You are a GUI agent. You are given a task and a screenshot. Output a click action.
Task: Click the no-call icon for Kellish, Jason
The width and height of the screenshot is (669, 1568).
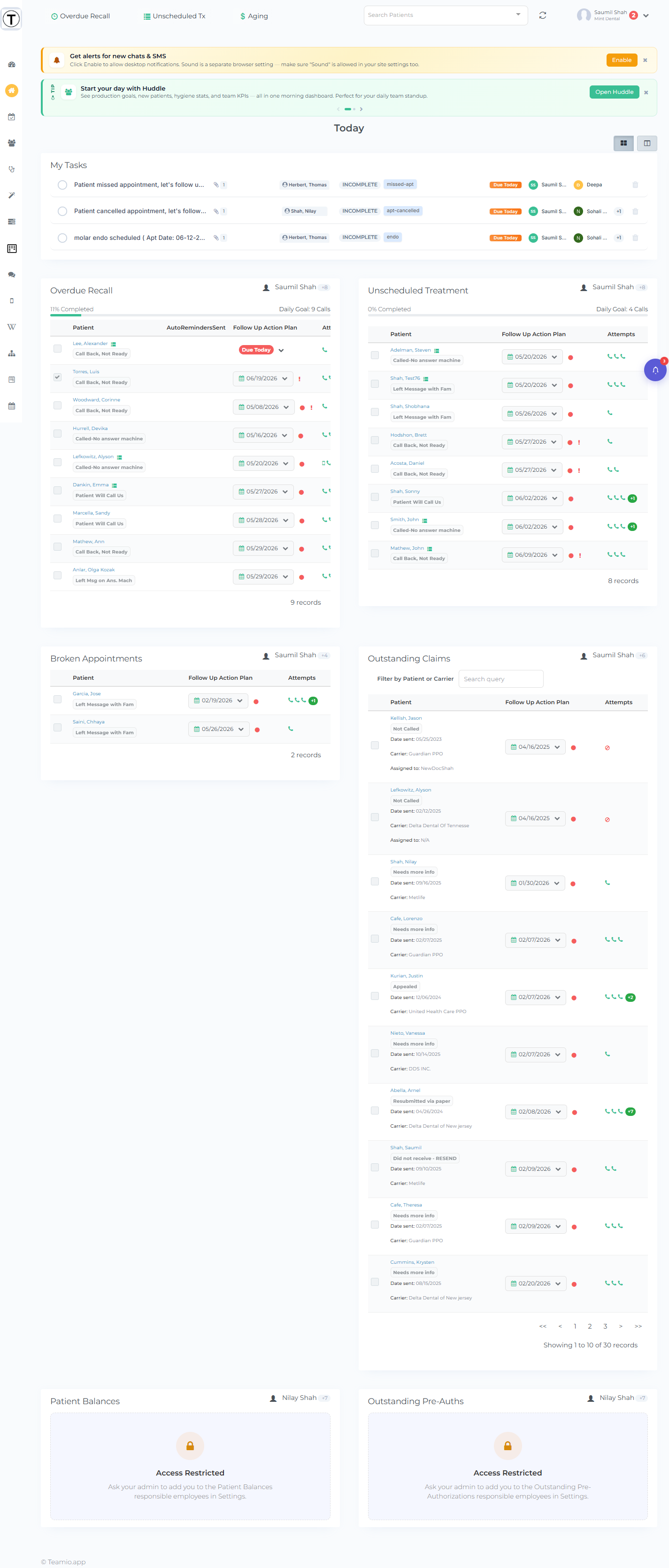coord(607,747)
